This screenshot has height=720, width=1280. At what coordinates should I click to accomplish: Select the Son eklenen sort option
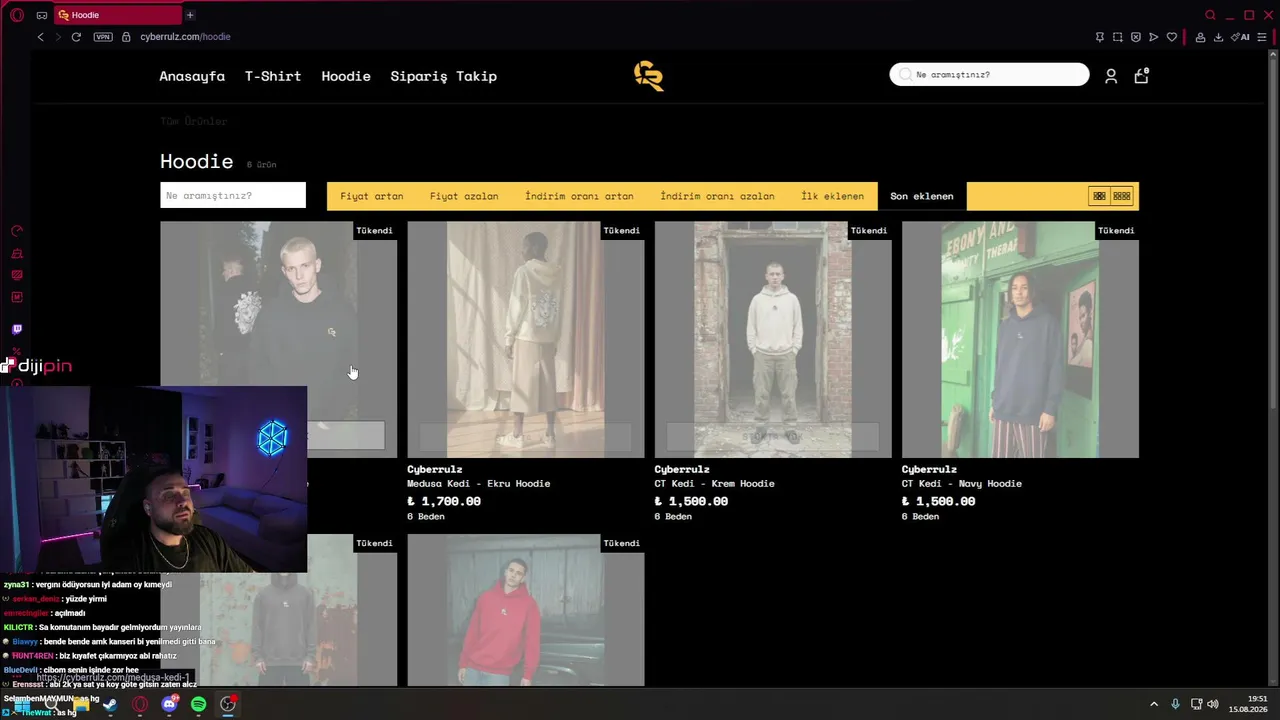click(922, 196)
